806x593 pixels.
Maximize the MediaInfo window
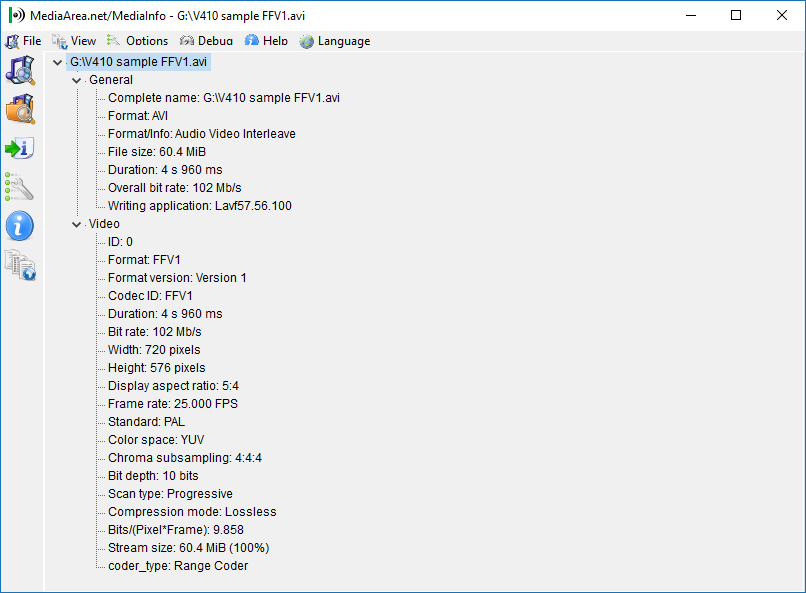(736, 15)
